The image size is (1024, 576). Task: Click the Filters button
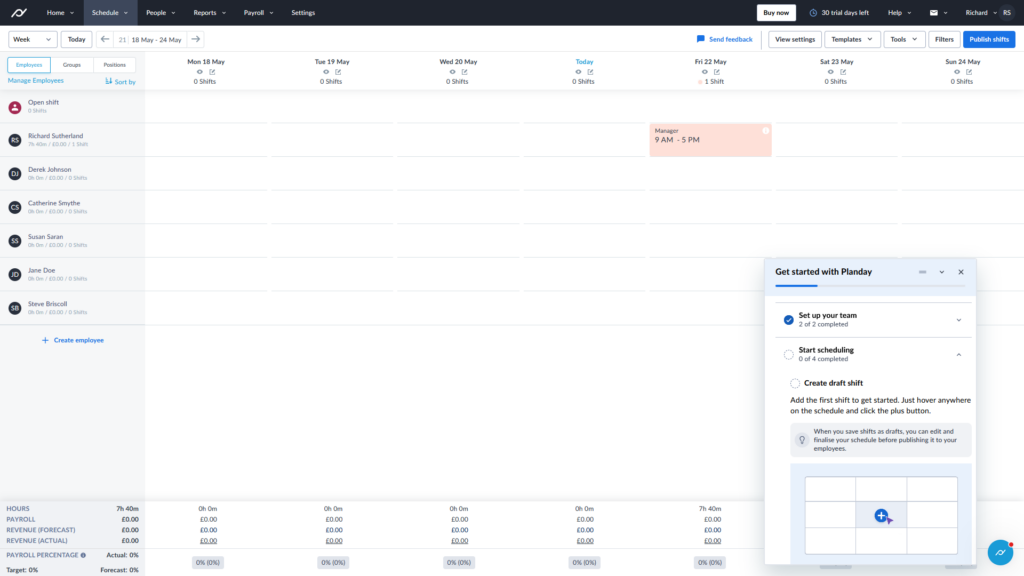944,39
